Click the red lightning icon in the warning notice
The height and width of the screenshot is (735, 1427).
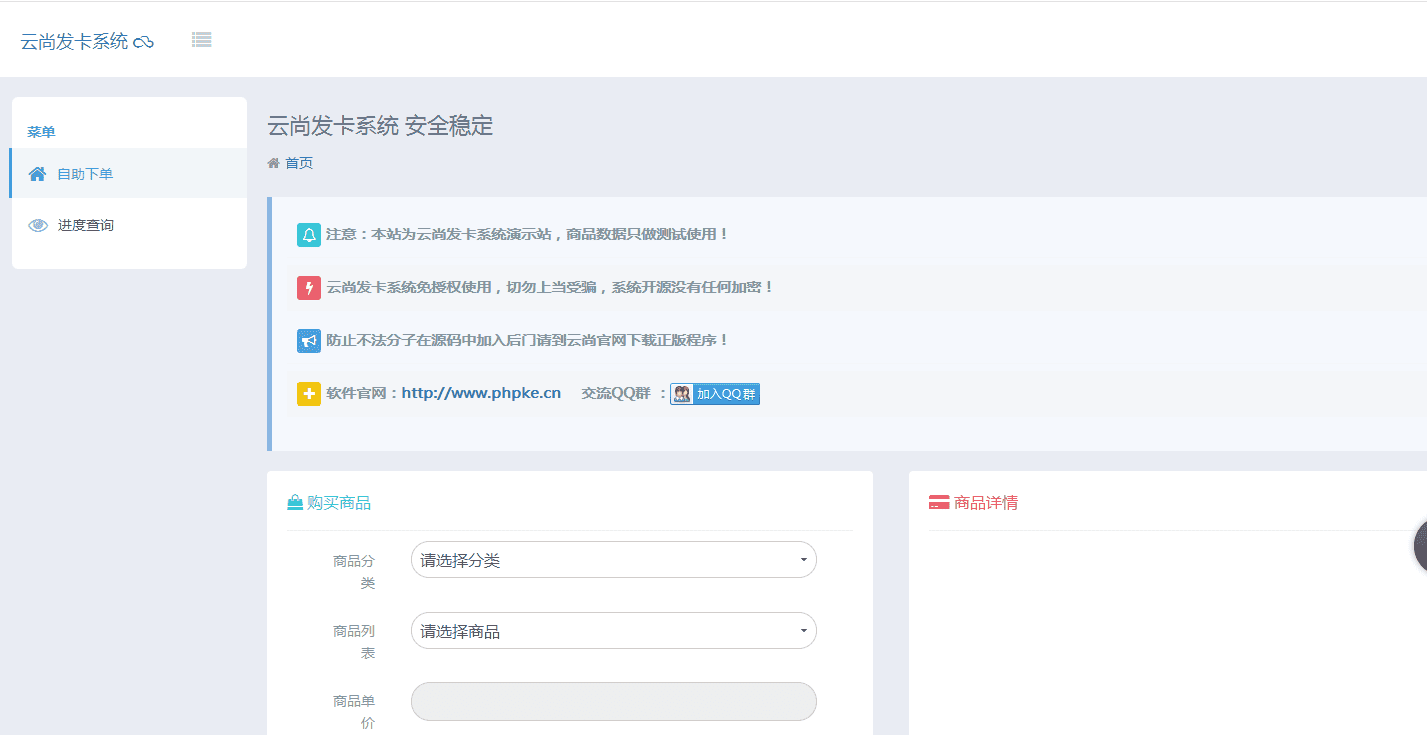coord(309,287)
